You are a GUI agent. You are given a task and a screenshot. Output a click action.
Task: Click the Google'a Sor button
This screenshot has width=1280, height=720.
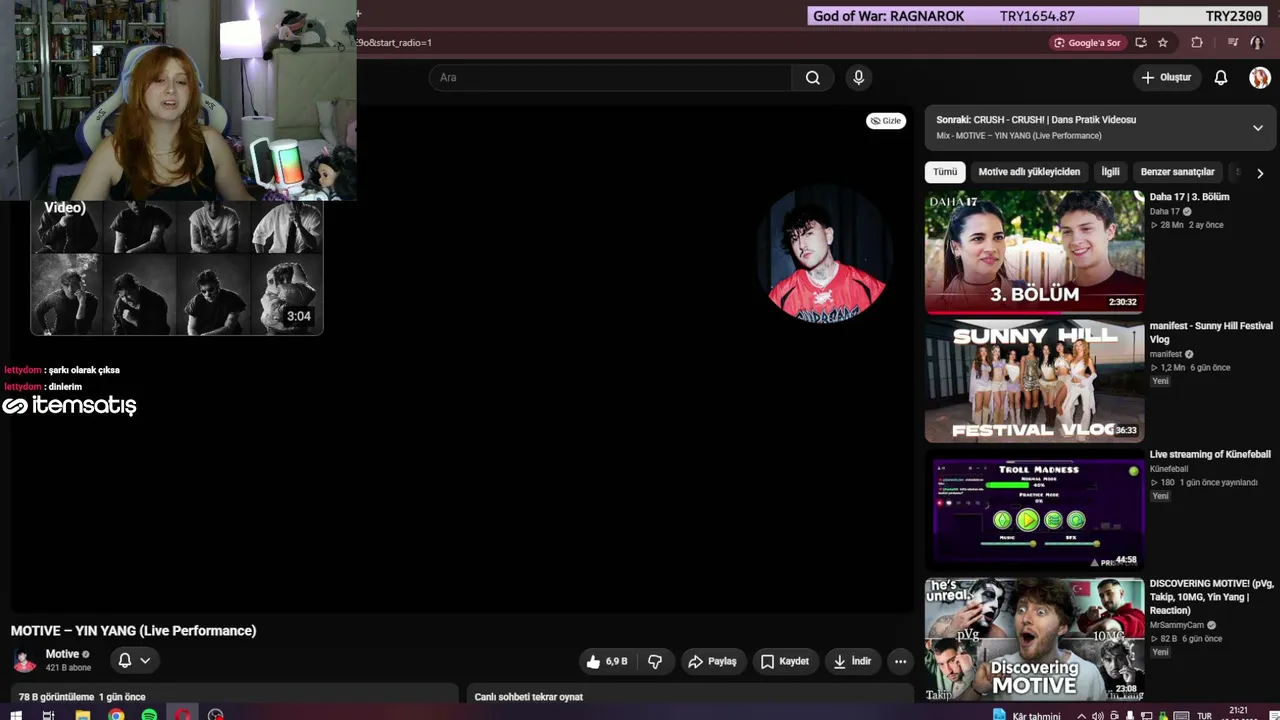pyautogui.click(x=1087, y=43)
